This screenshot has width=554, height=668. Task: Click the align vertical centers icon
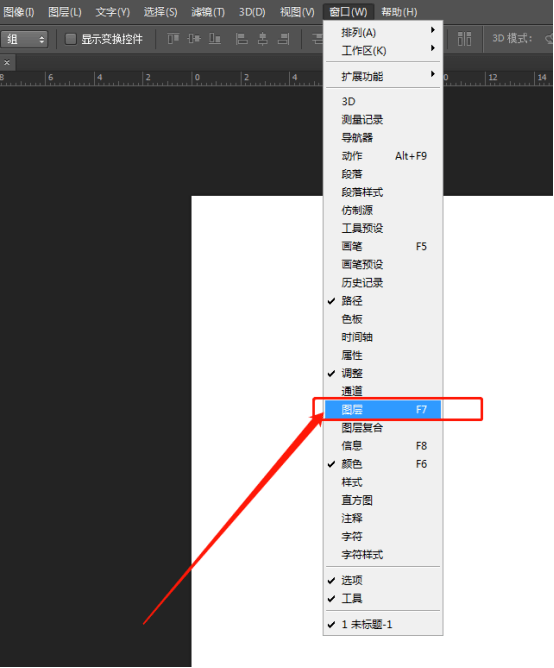click(194, 39)
